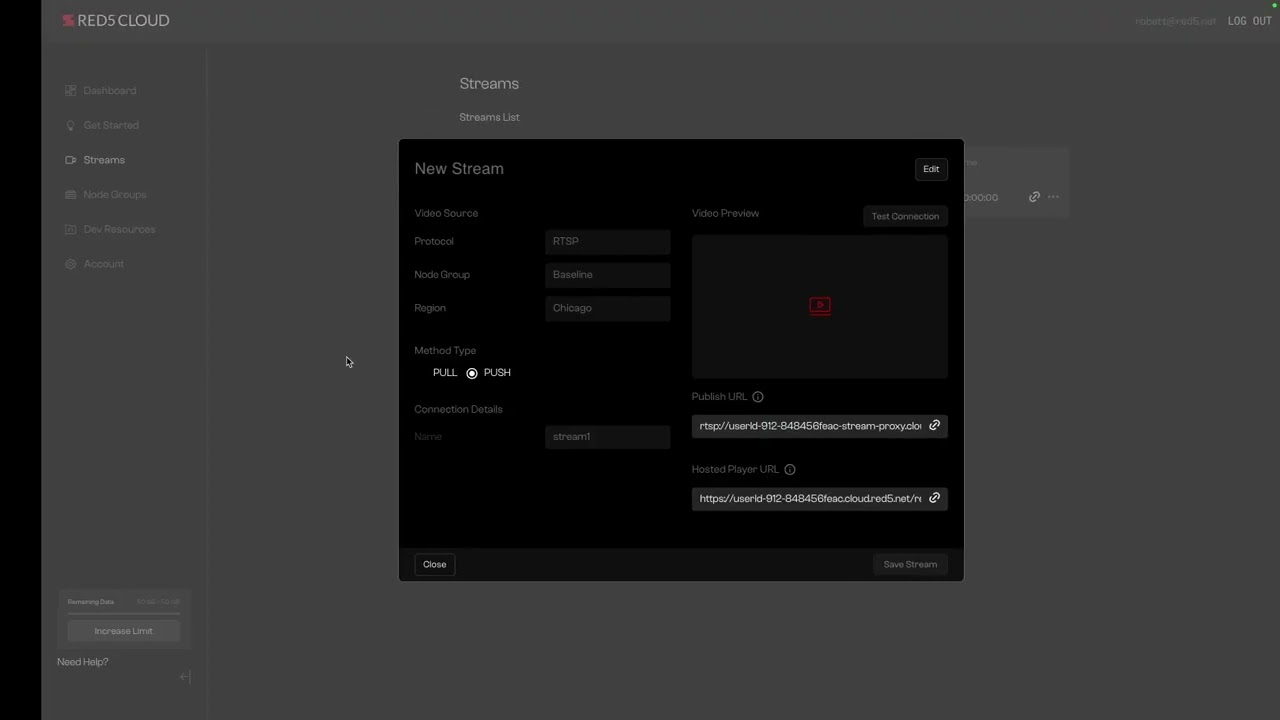Open Streams in the sidebar menu
Viewport: 1280px width, 720px height.
[104, 160]
